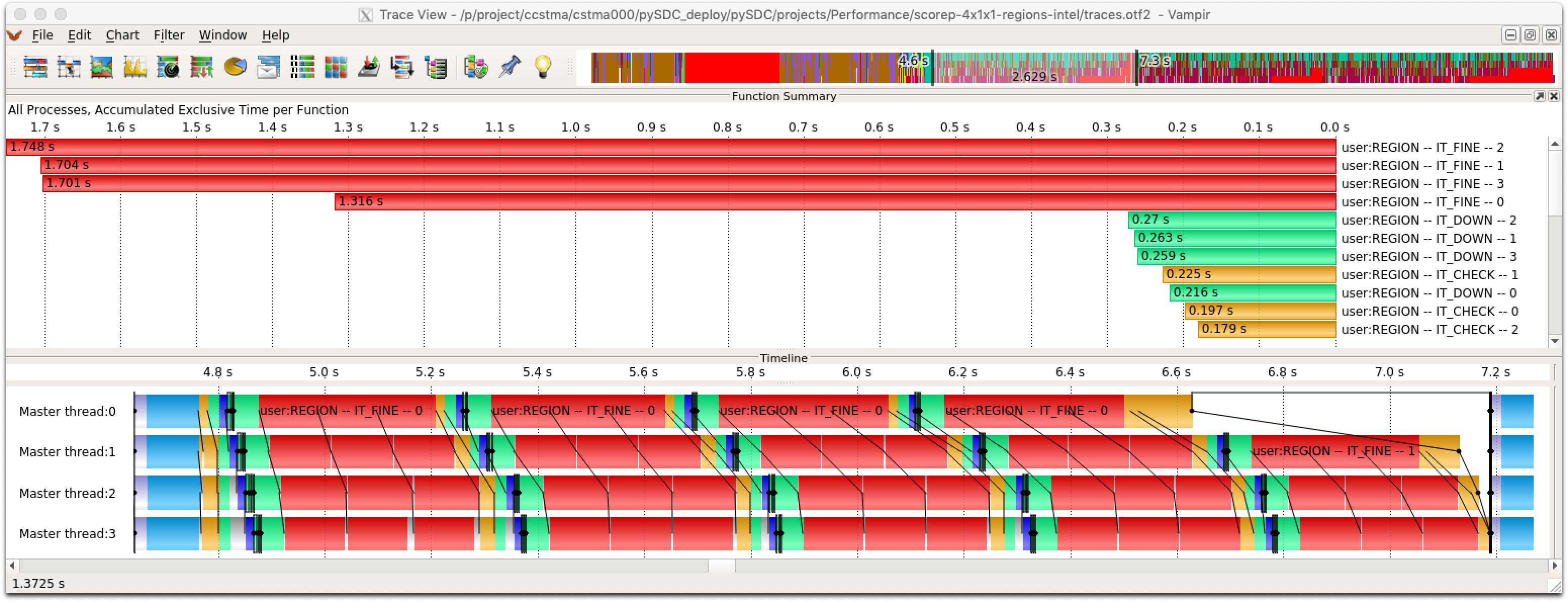Open the Master Timeline chart from toolbar

tap(35, 67)
